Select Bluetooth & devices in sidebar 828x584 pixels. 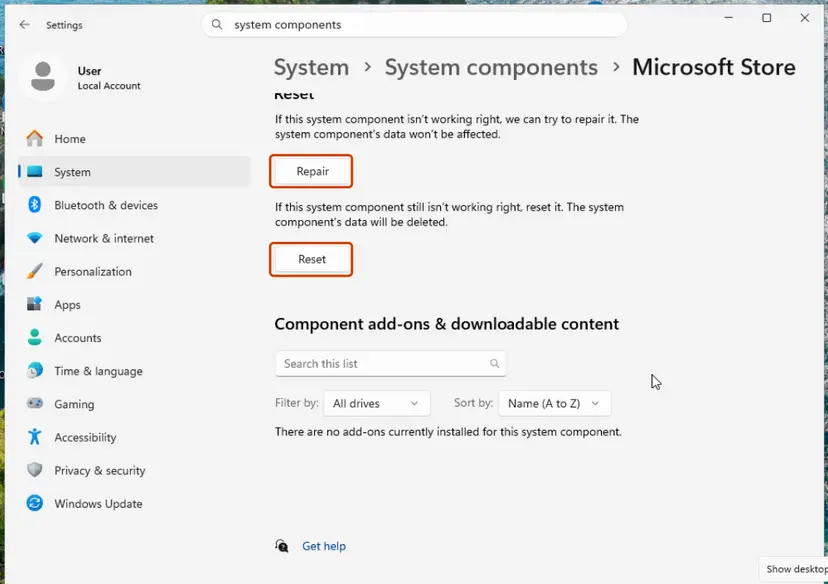106,205
